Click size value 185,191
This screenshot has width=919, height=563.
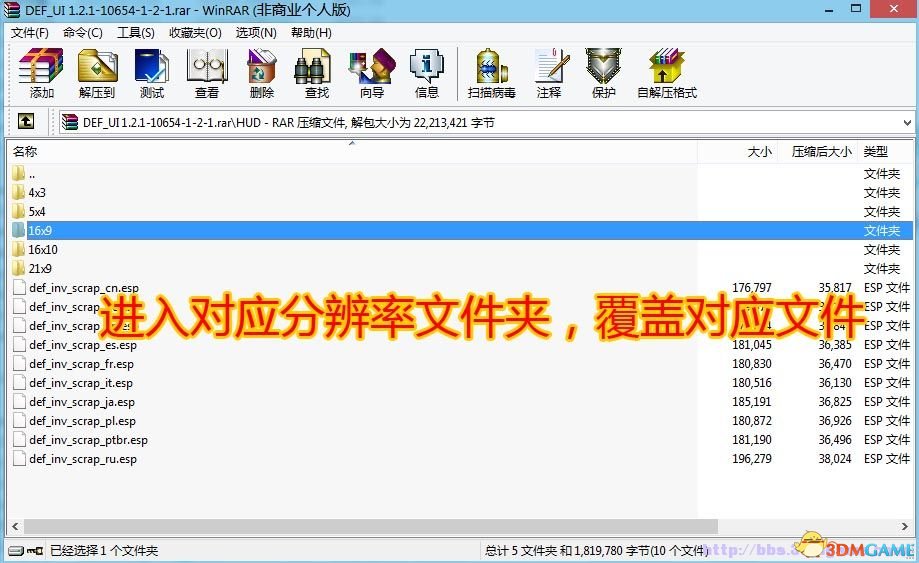point(751,402)
